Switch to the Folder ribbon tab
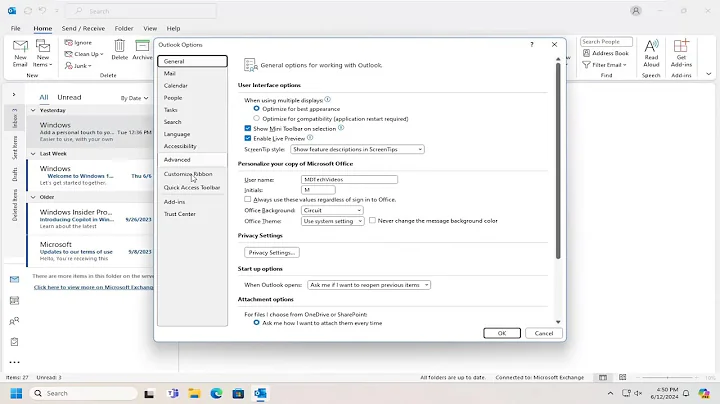 click(124, 28)
